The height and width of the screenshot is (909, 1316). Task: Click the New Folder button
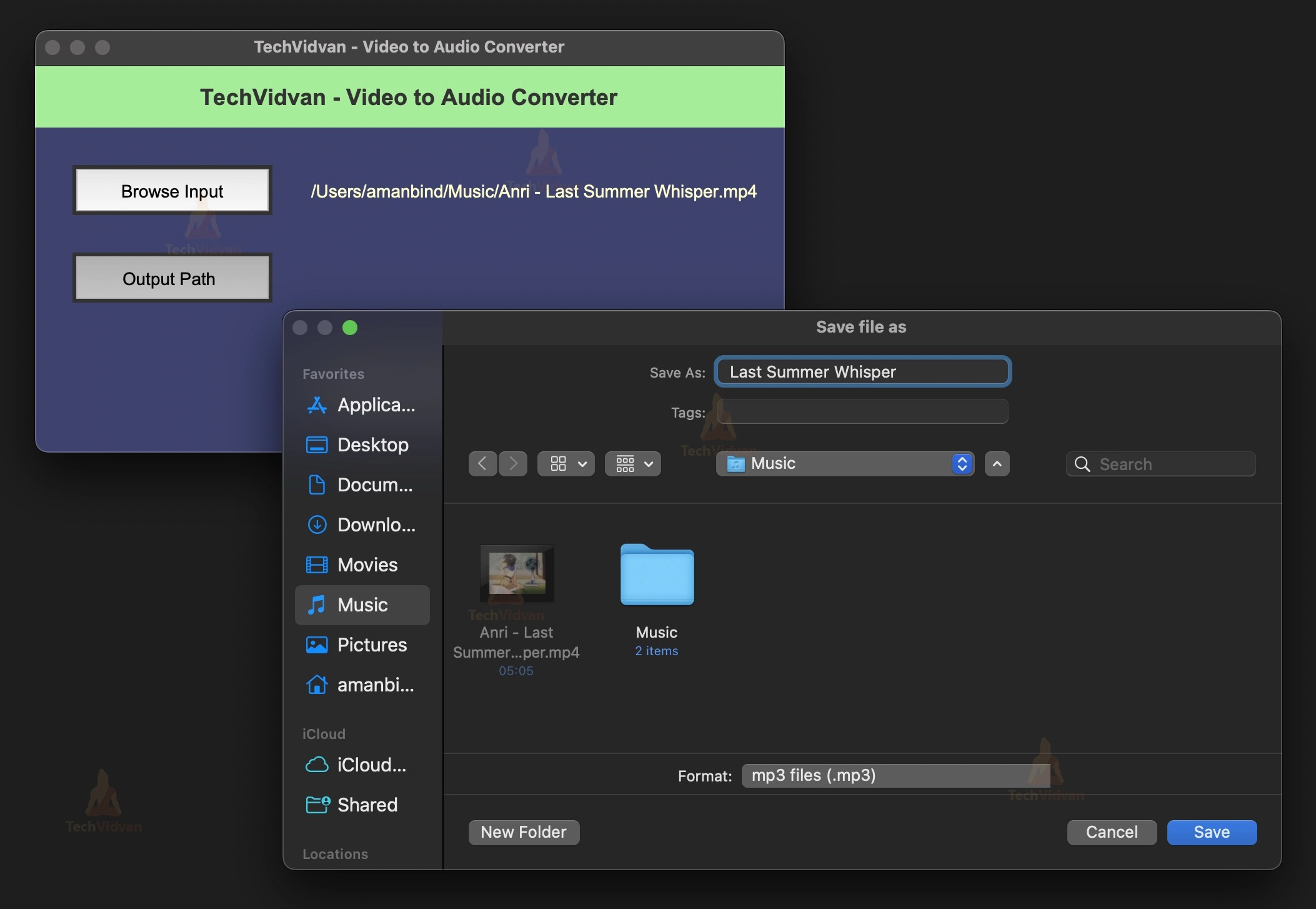click(x=524, y=832)
